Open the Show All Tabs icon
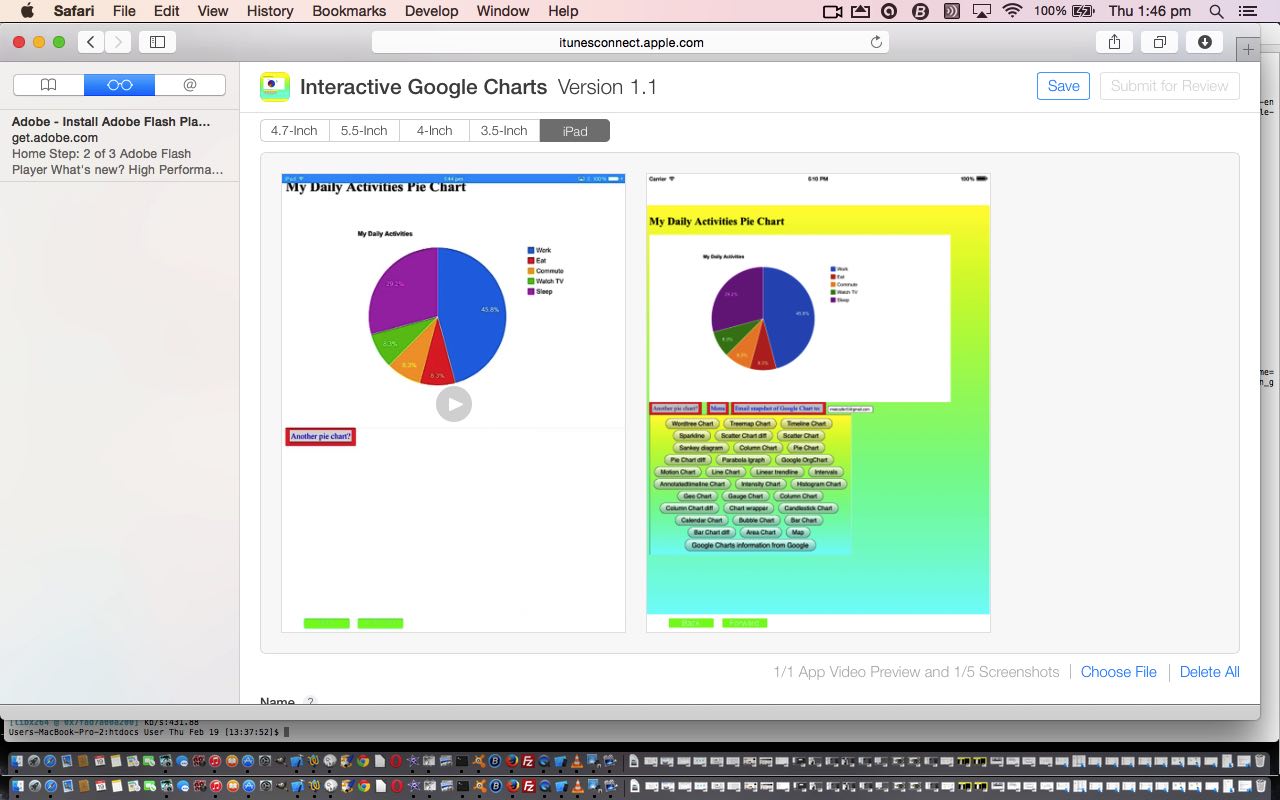This screenshot has width=1280, height=800. click(1159, 42)
